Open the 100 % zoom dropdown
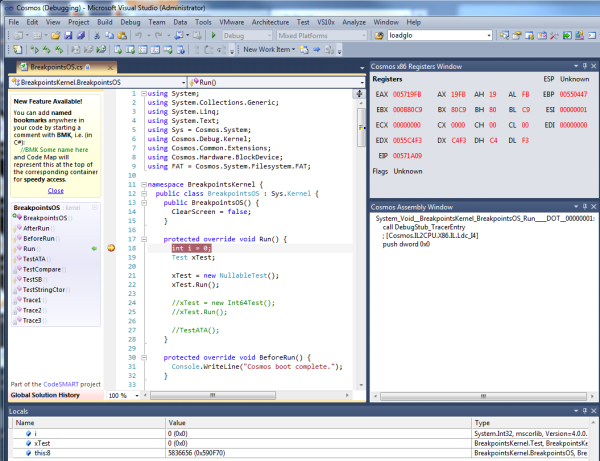 pyautogui.click(x=137, y=396)
